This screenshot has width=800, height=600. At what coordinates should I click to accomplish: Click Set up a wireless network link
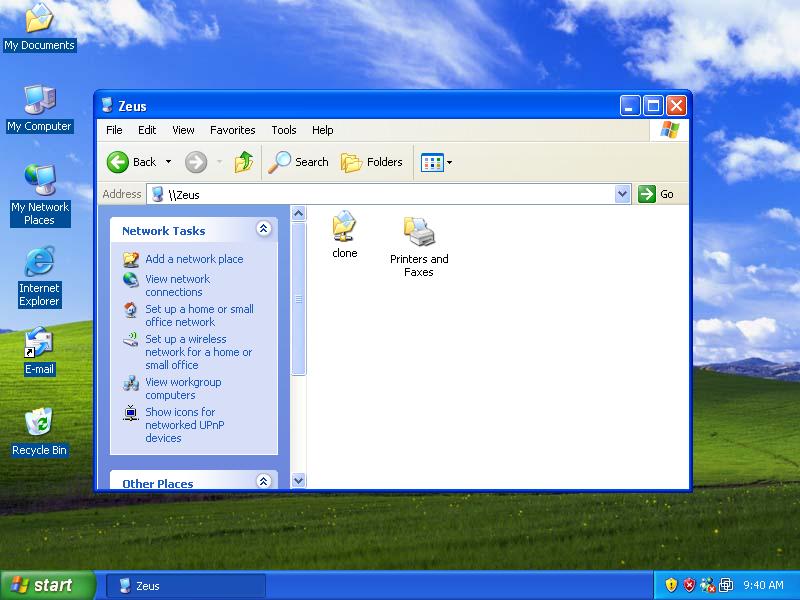pyautogui.click(x=199, y=352)
